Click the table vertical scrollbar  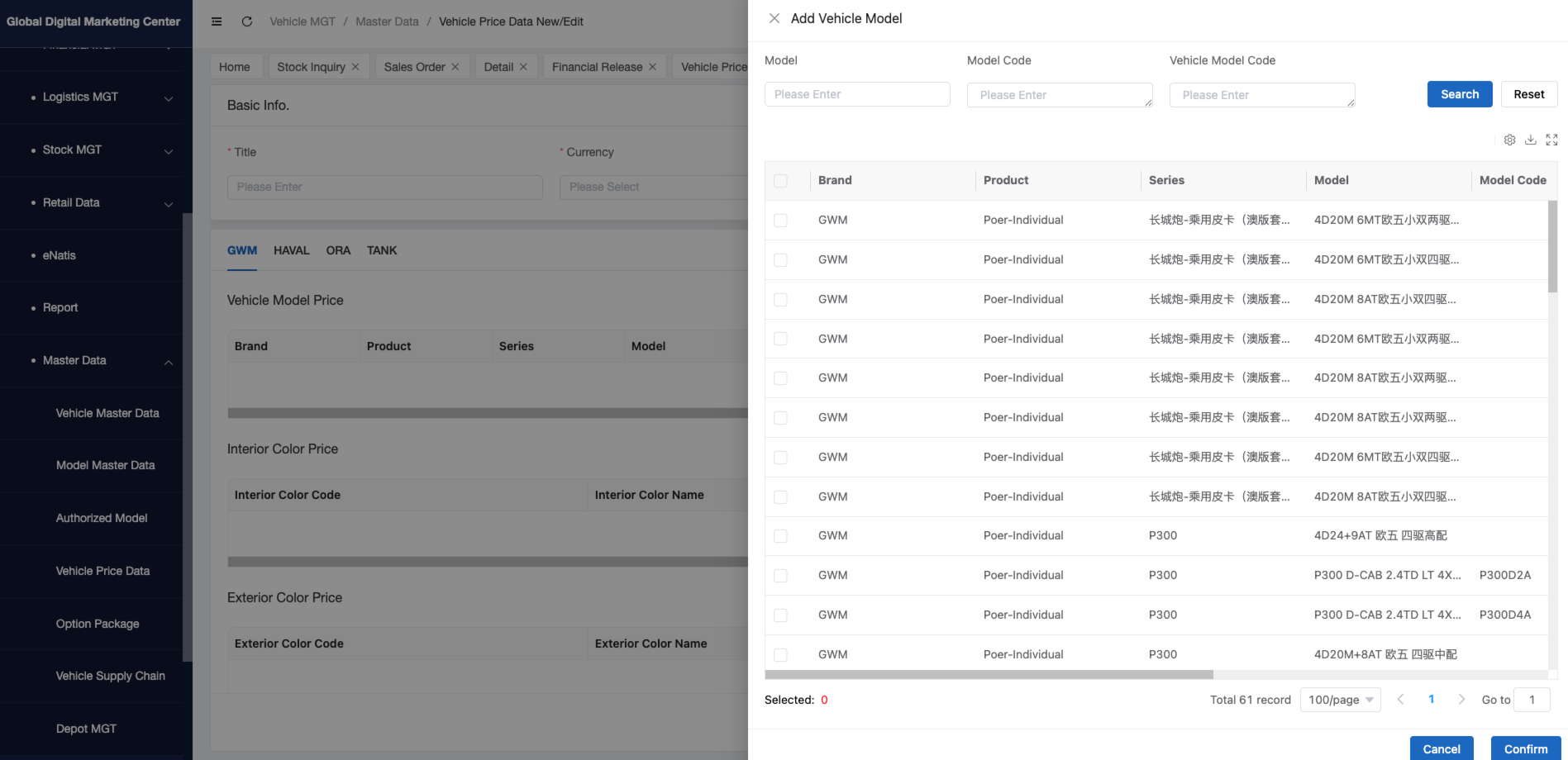click(1552, 246)
